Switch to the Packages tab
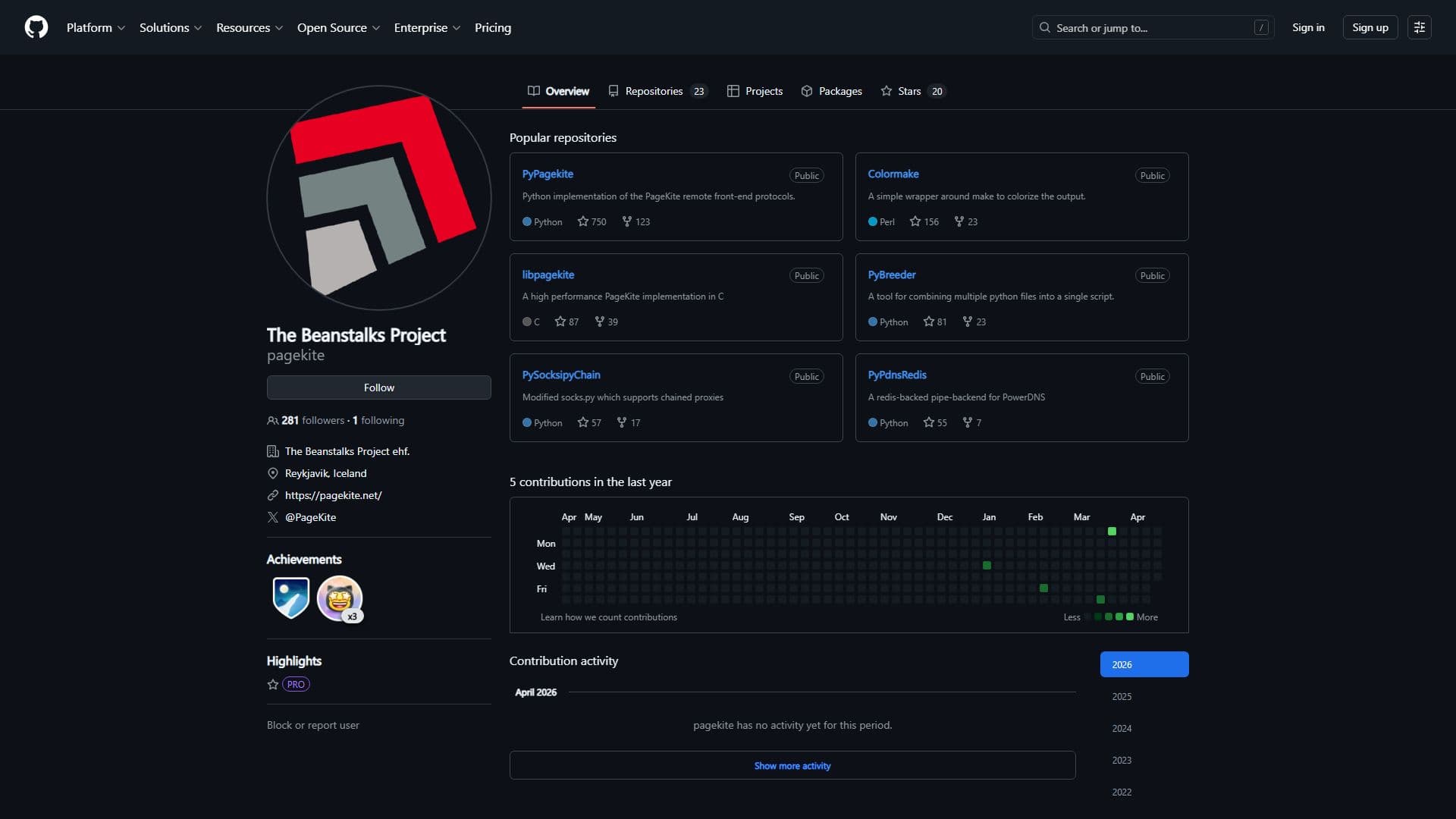 click(x=832, y=91)
